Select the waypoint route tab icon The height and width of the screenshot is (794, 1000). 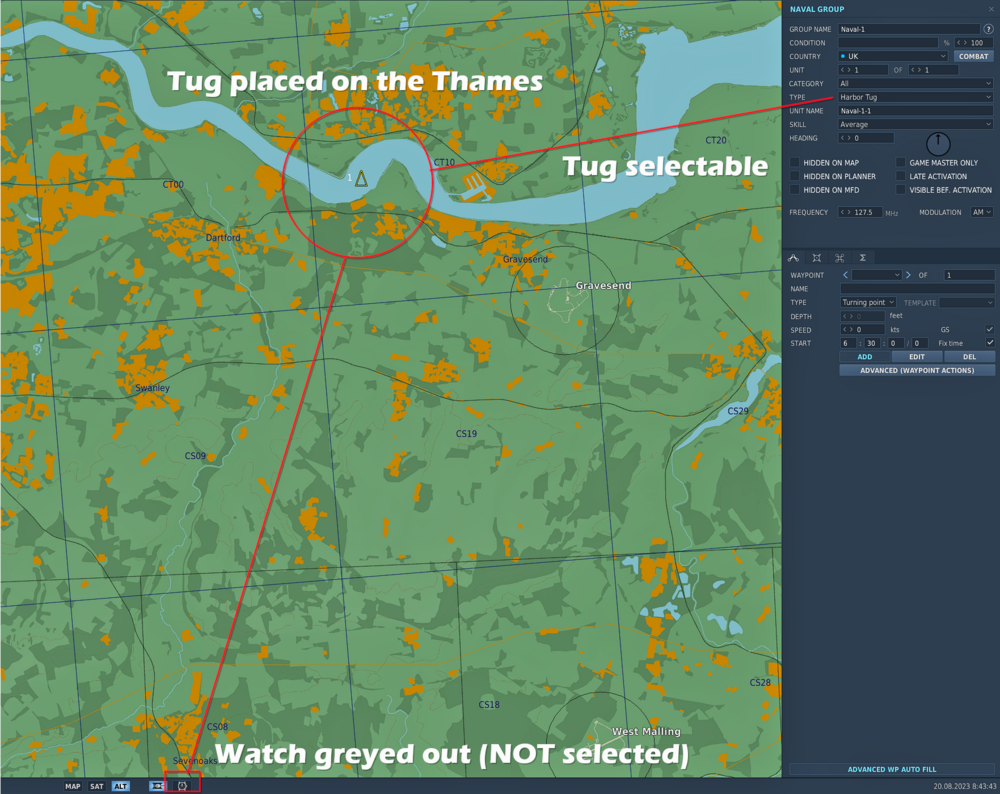point(794,257)
